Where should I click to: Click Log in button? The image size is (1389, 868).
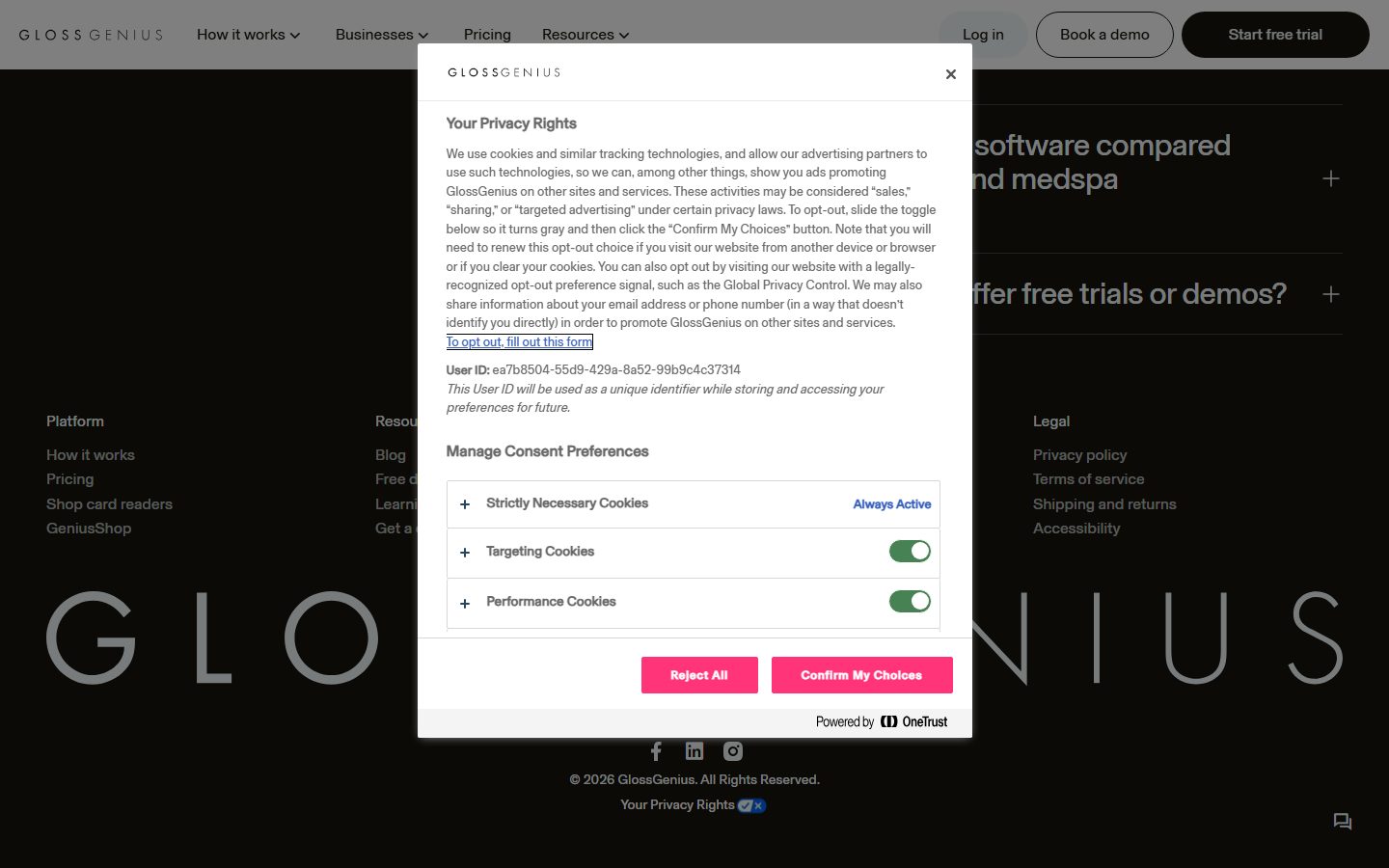pos(983,35)
